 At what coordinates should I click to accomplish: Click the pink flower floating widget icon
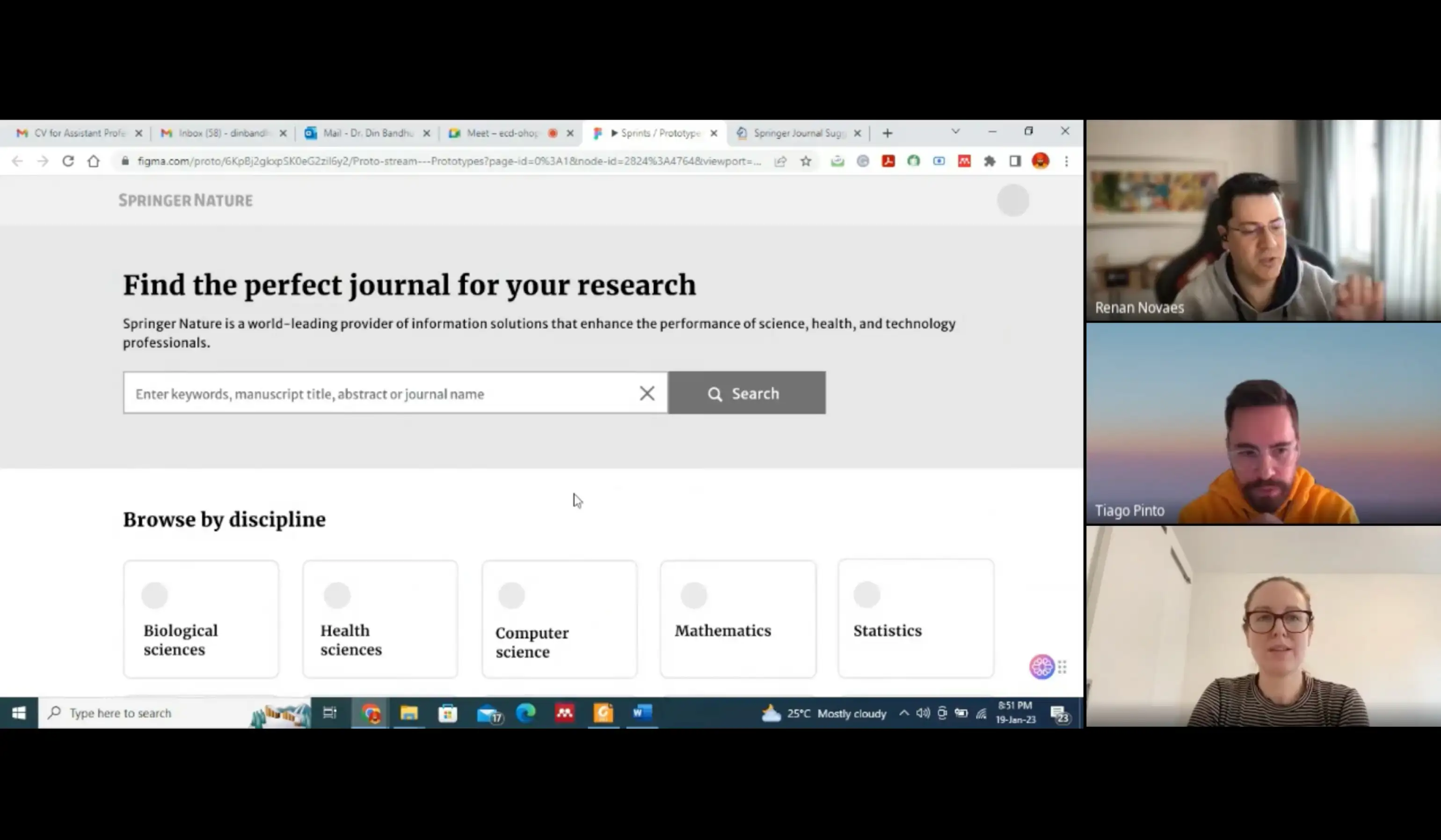(x=1041, y=667)
